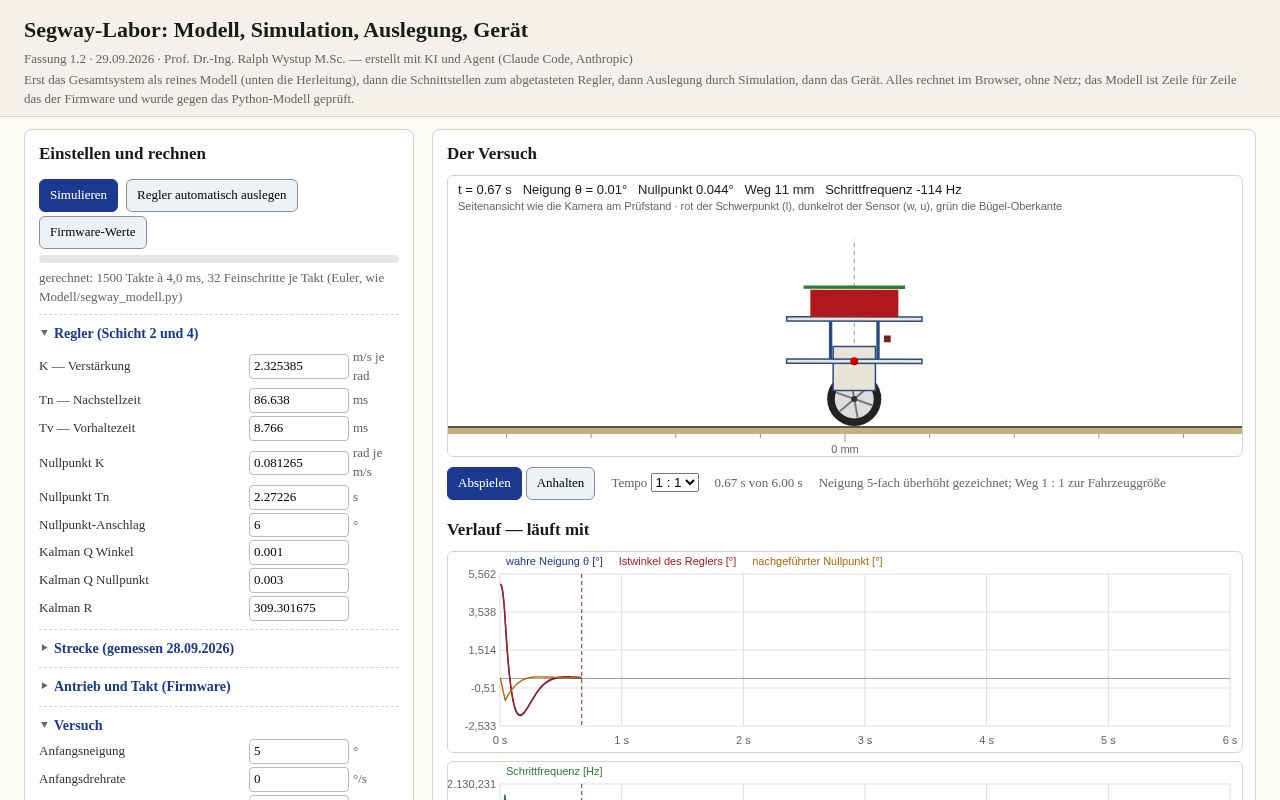
Task: Click the '0.67 s von 6.00 s' time readout
Action: 758,483
